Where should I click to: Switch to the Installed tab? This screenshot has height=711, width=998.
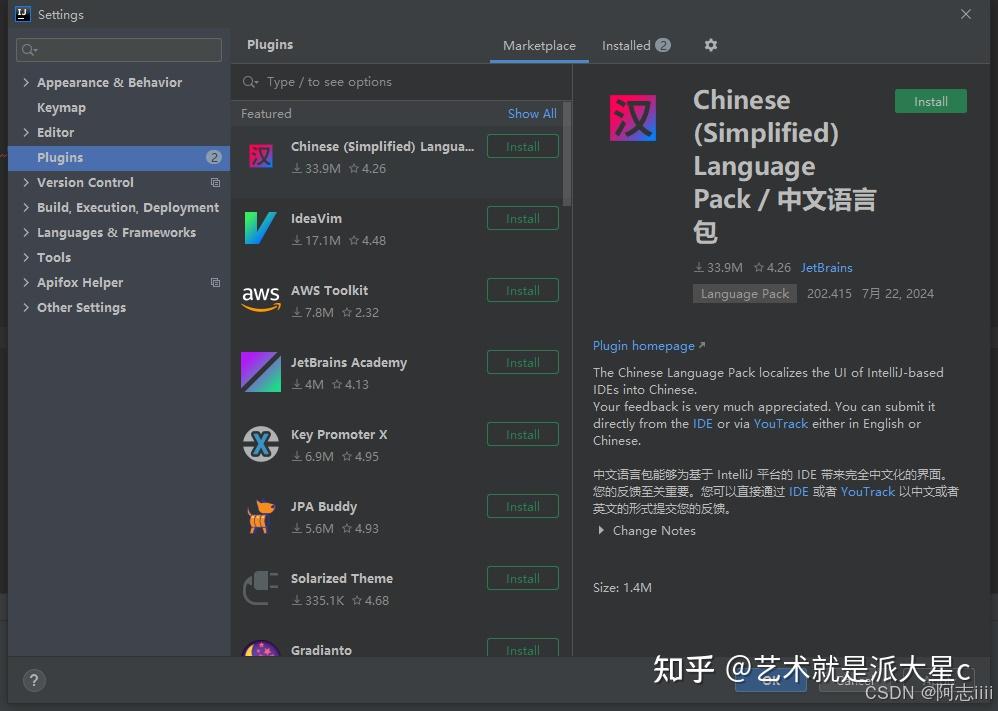click(x=636, y=46)
